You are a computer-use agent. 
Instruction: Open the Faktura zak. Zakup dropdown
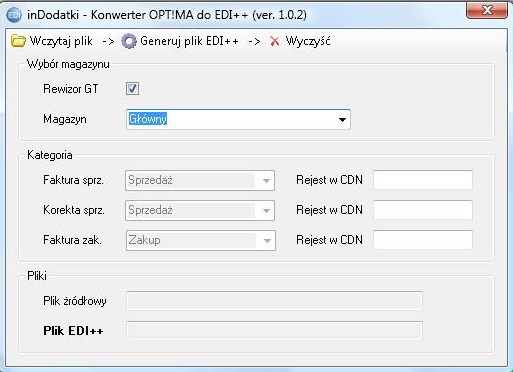[201, 240]
